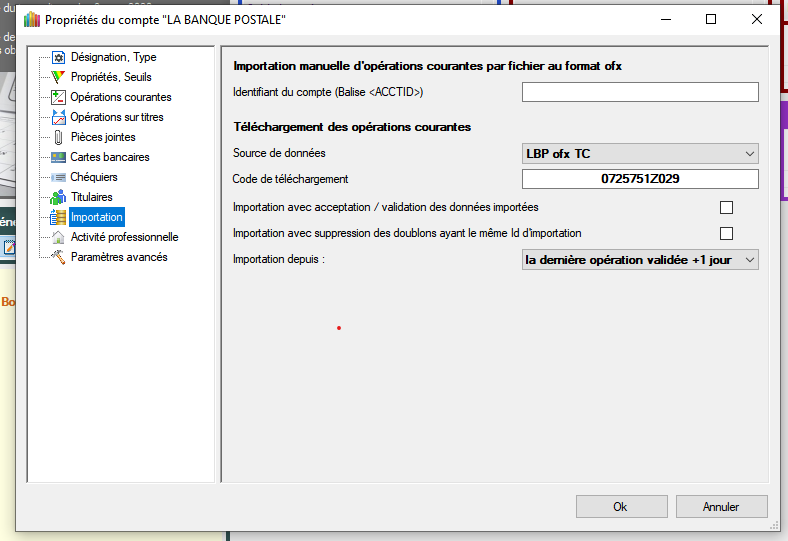Click the Désignation, Type tree icon

click(58, 57)
